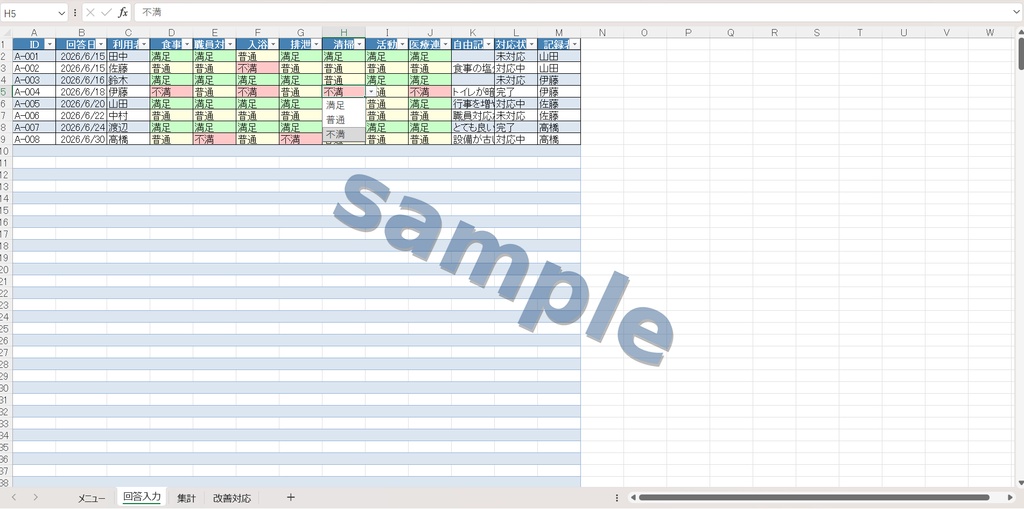Expand the formula bar chevron
The image size is (1024, 509).
[1016, 13]
